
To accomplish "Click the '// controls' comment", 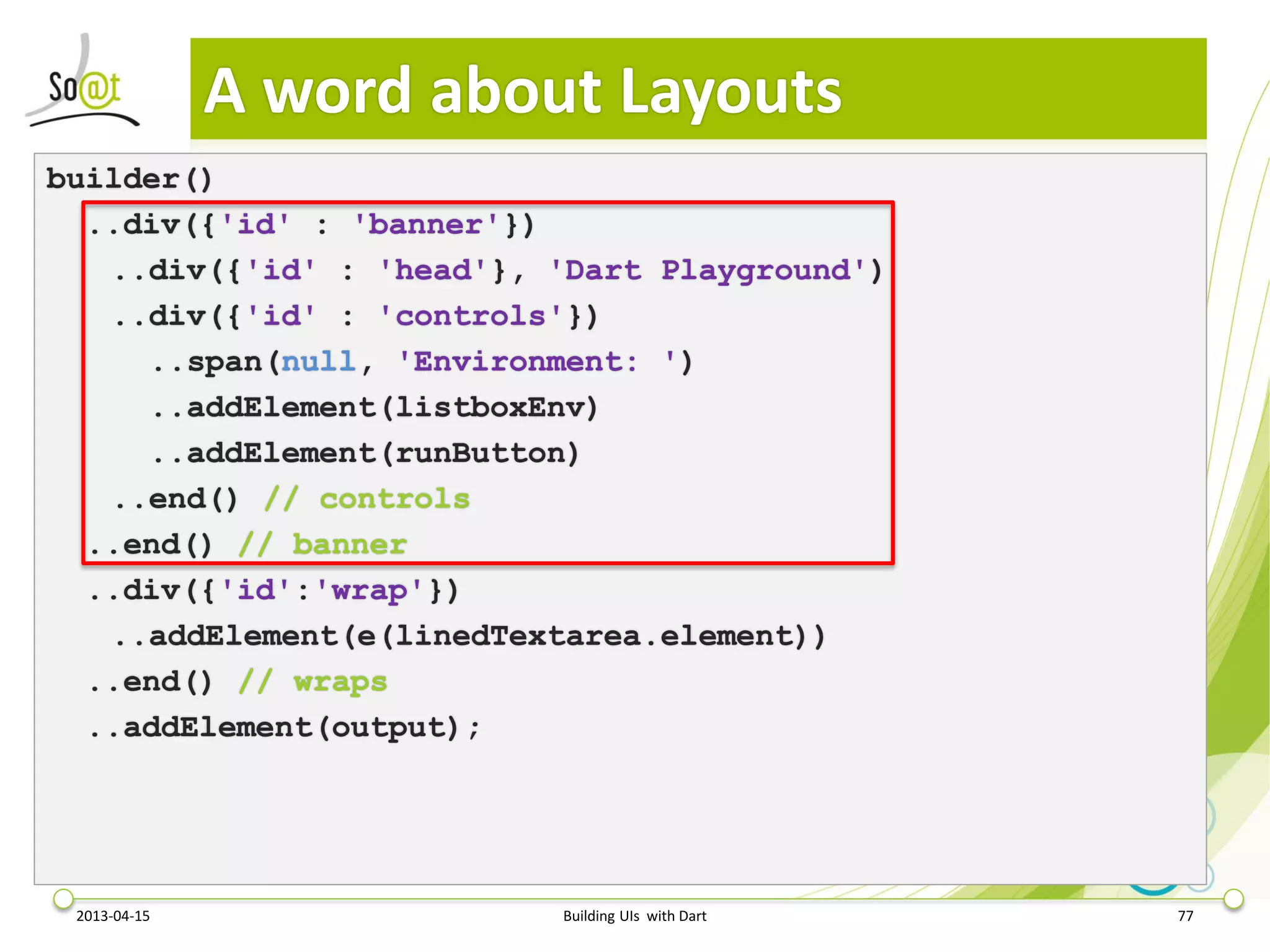I will point(366,499).
